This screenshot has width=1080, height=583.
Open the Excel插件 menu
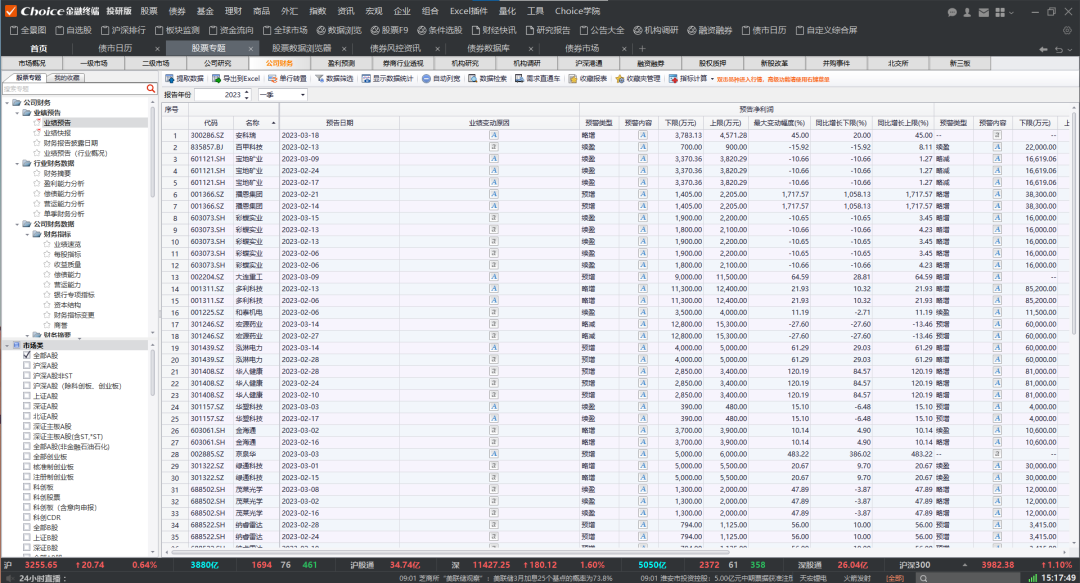click(468, 11)
